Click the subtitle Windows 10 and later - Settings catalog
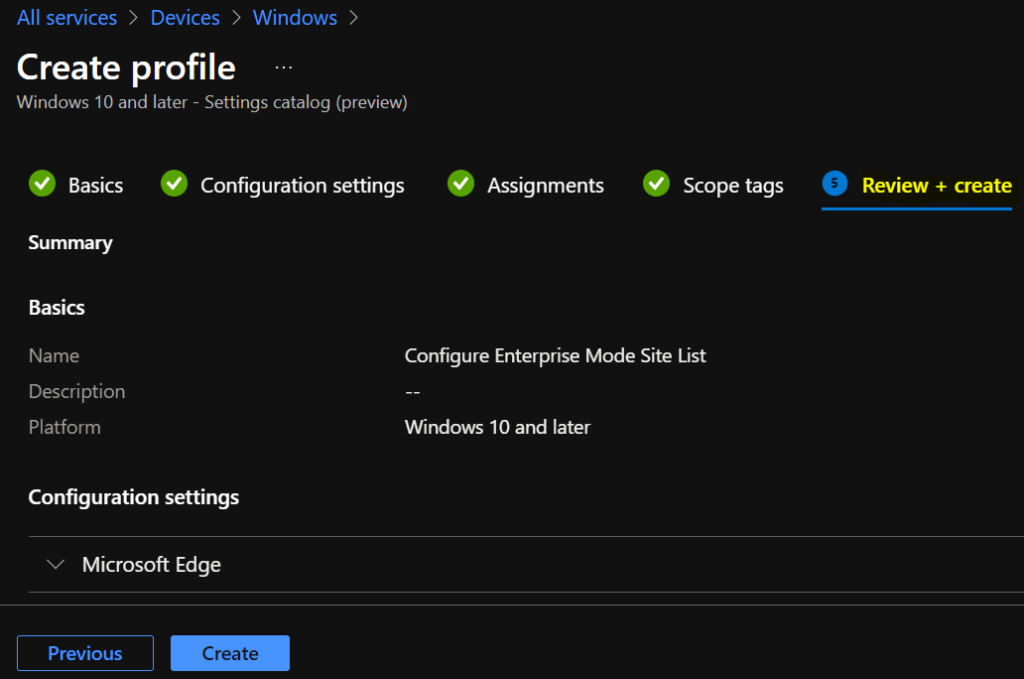This screenshot has width=1024, height=679. 212,103
